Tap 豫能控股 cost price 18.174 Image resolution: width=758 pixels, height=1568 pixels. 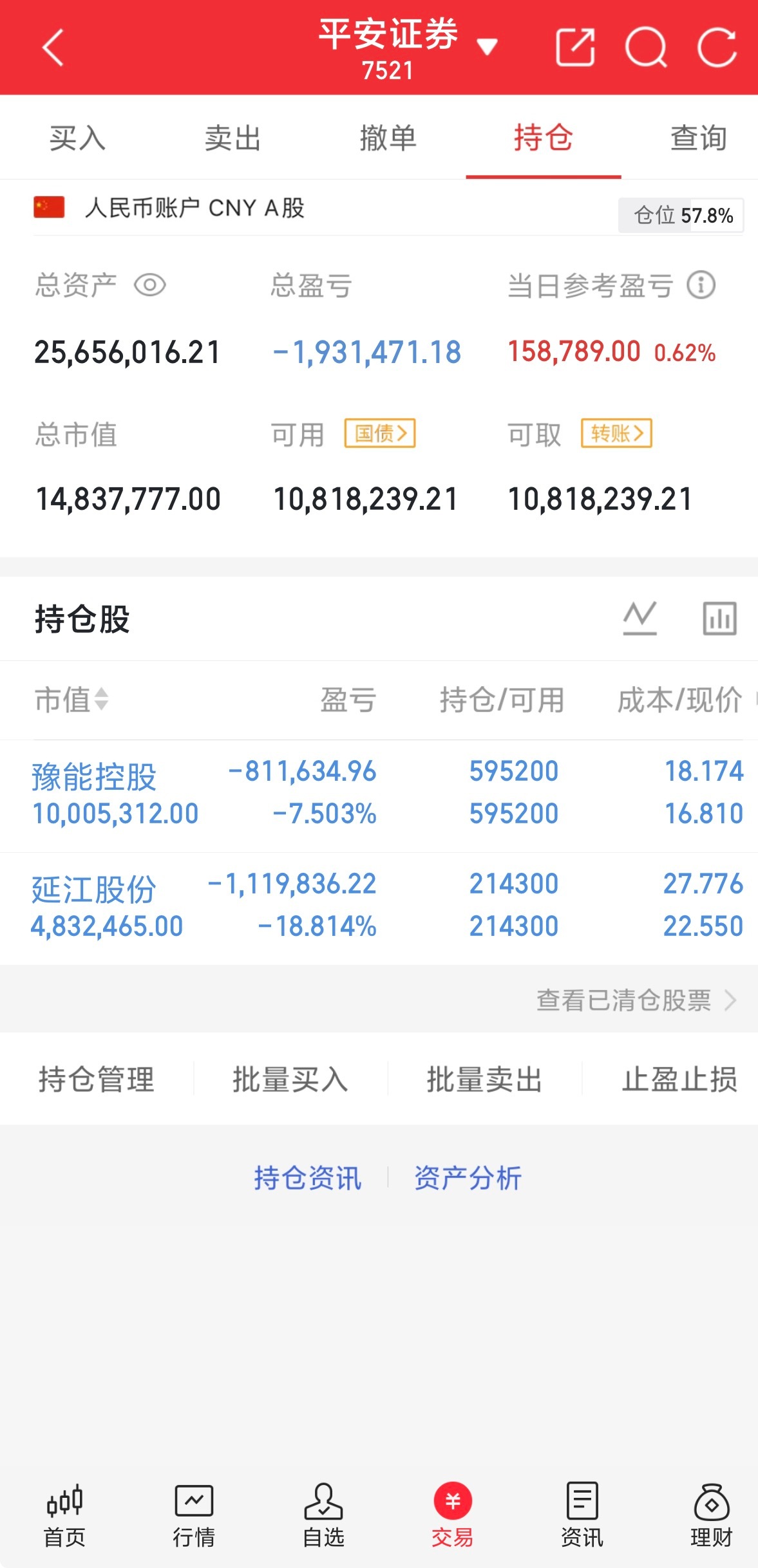(x=704, y=771)
